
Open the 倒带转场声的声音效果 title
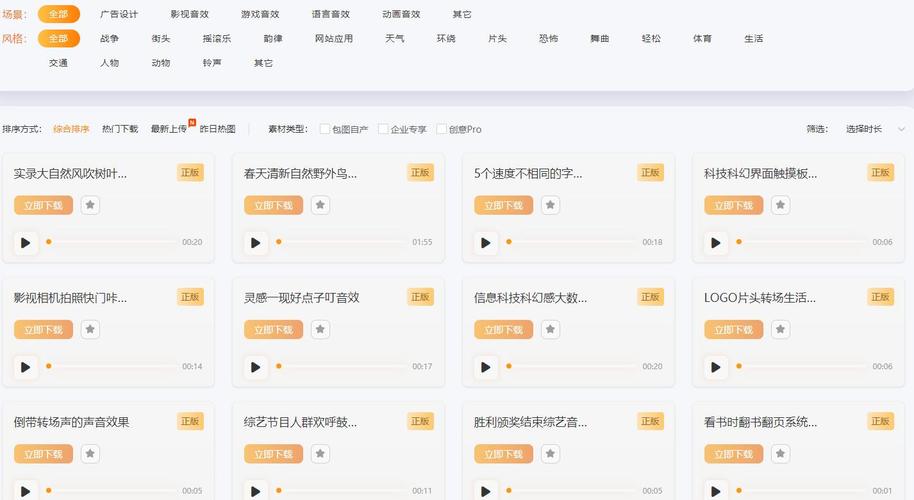(x=71, y=422)
